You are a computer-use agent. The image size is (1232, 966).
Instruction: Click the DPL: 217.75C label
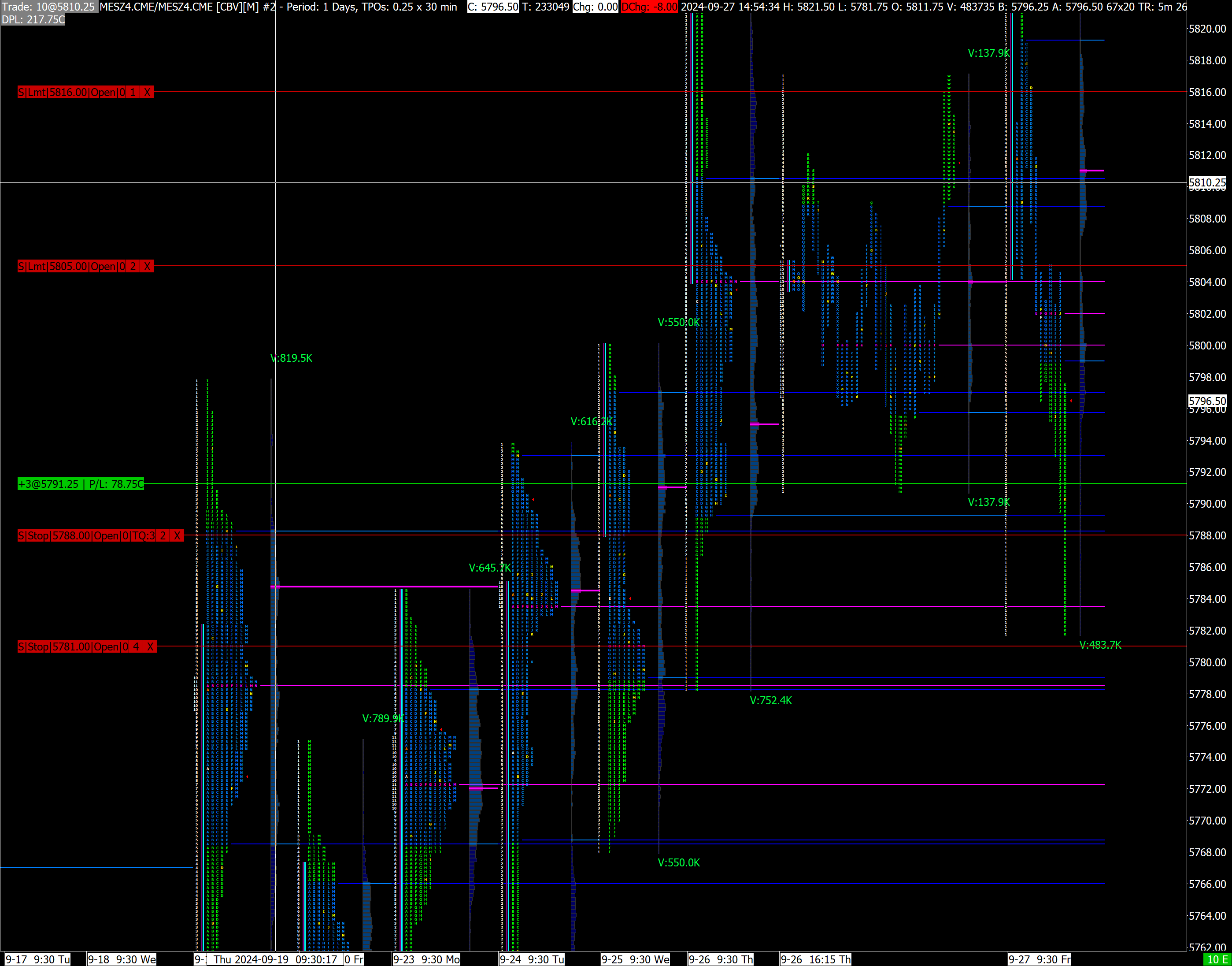click(x=33, y=20)
